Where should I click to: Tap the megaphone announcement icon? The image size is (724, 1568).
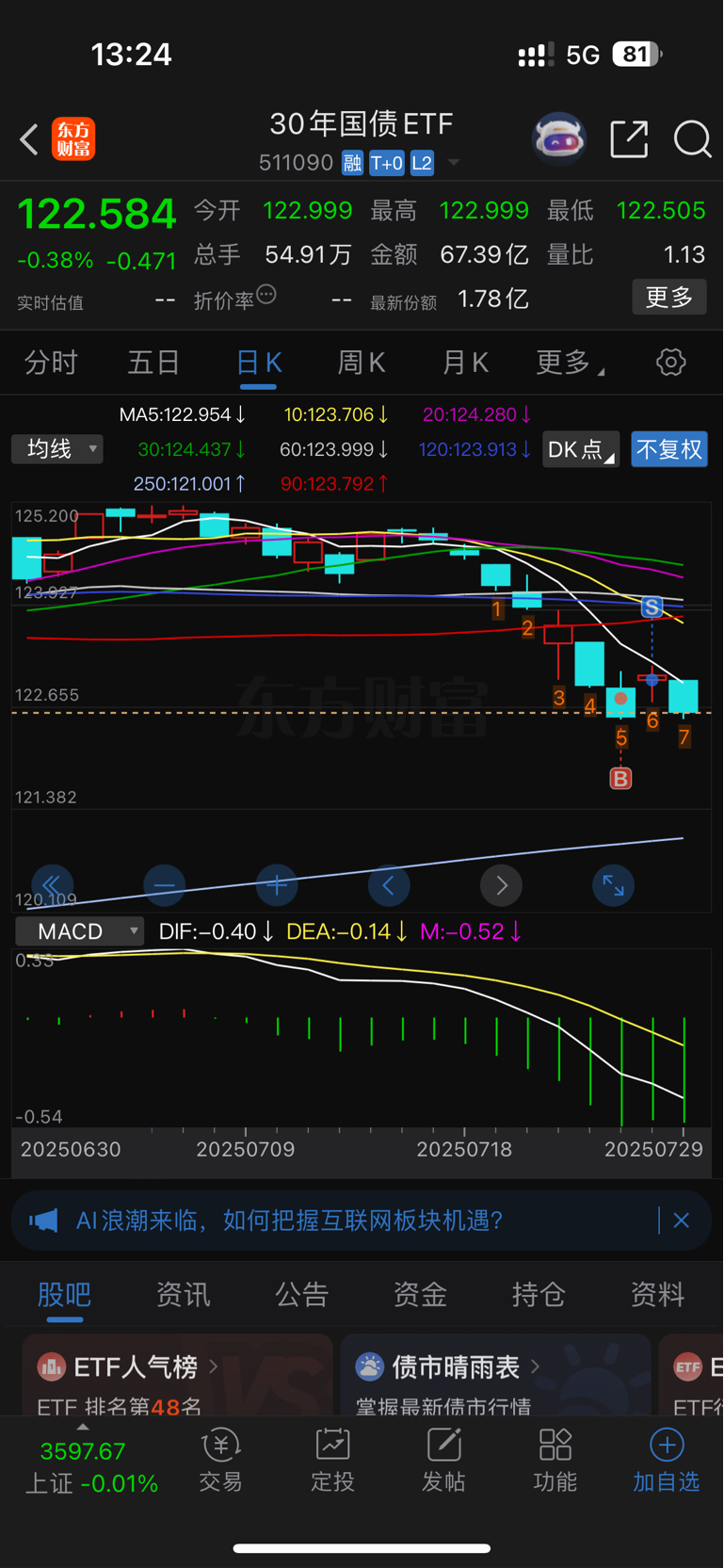tap(43, 1220)
